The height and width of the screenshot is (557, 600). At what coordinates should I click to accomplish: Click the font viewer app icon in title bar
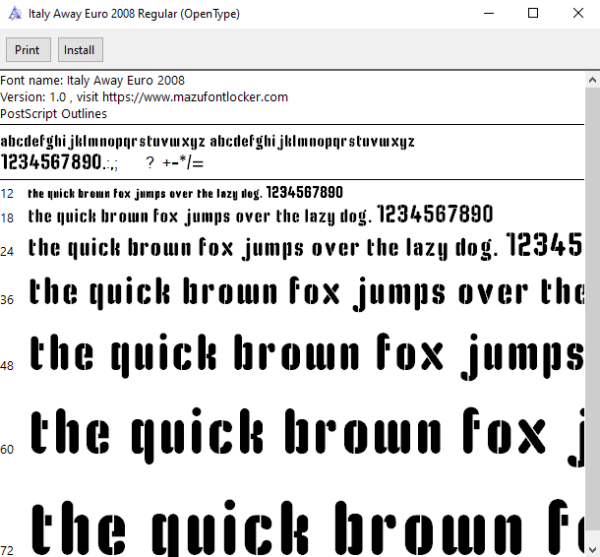click(15, 14)
